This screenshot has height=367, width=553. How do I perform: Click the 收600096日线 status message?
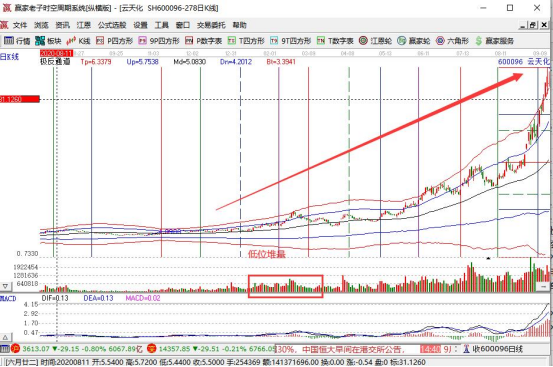(497, 349)
